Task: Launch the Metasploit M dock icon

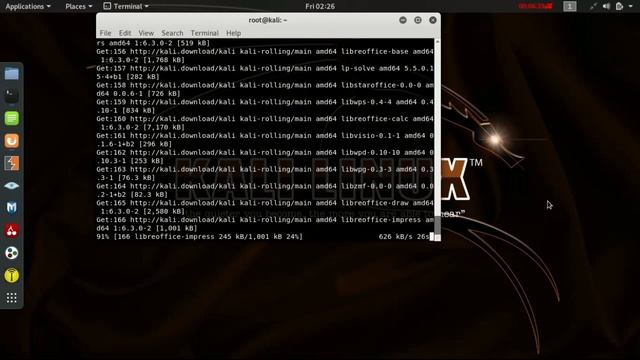Action: (x=11, y=208)
